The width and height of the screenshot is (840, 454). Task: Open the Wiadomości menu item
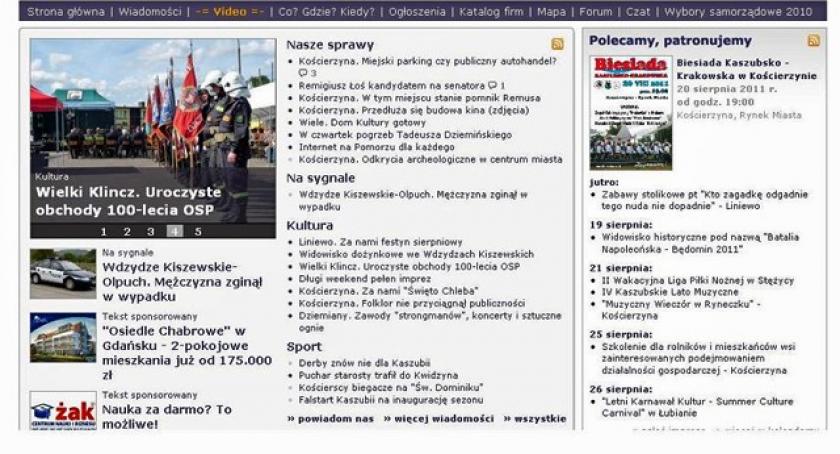[149, 11]
